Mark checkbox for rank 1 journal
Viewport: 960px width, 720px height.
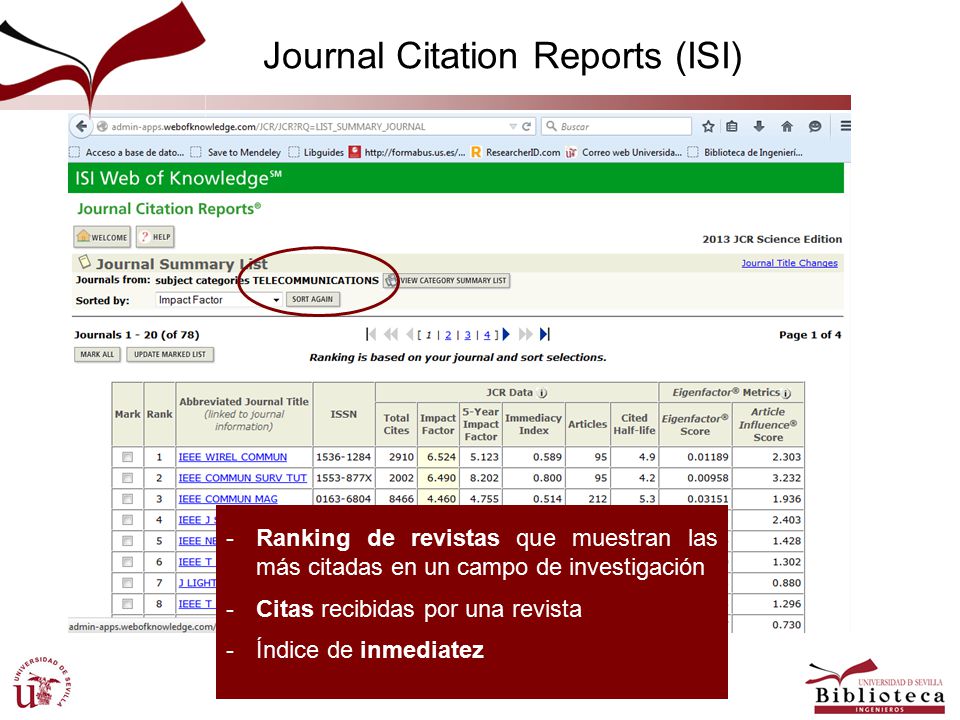point(127,457)
